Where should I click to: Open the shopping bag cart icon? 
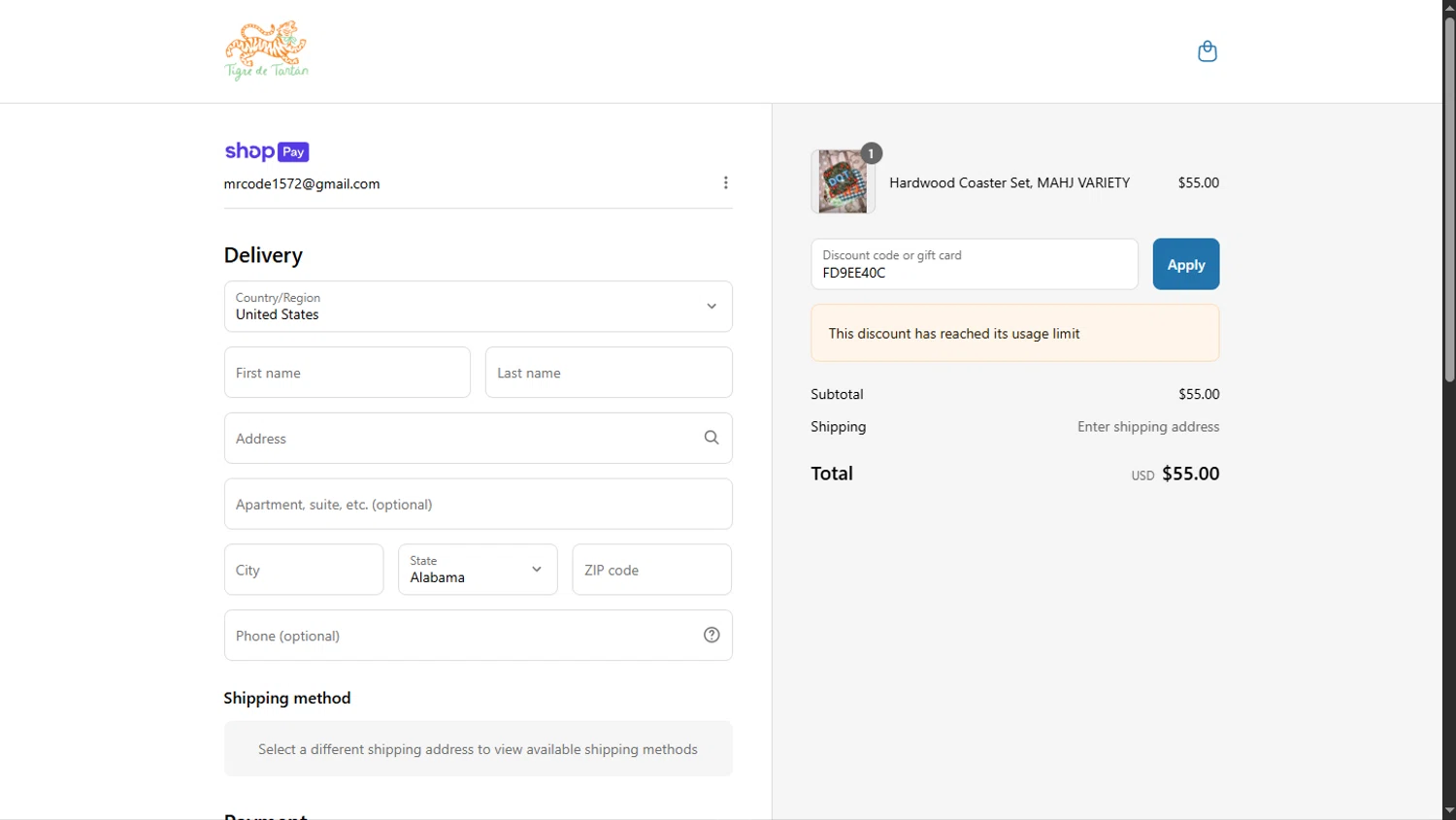[1207, 51]
